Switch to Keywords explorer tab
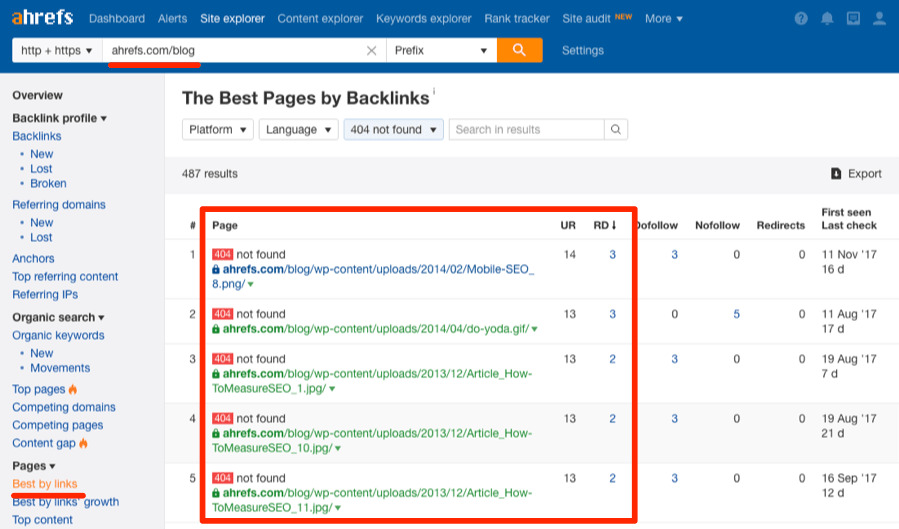 coord(425,19)
